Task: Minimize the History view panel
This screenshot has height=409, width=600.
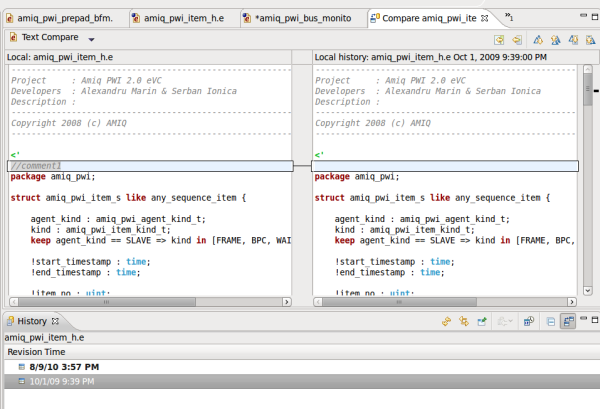Action: (x=583, y=318)
